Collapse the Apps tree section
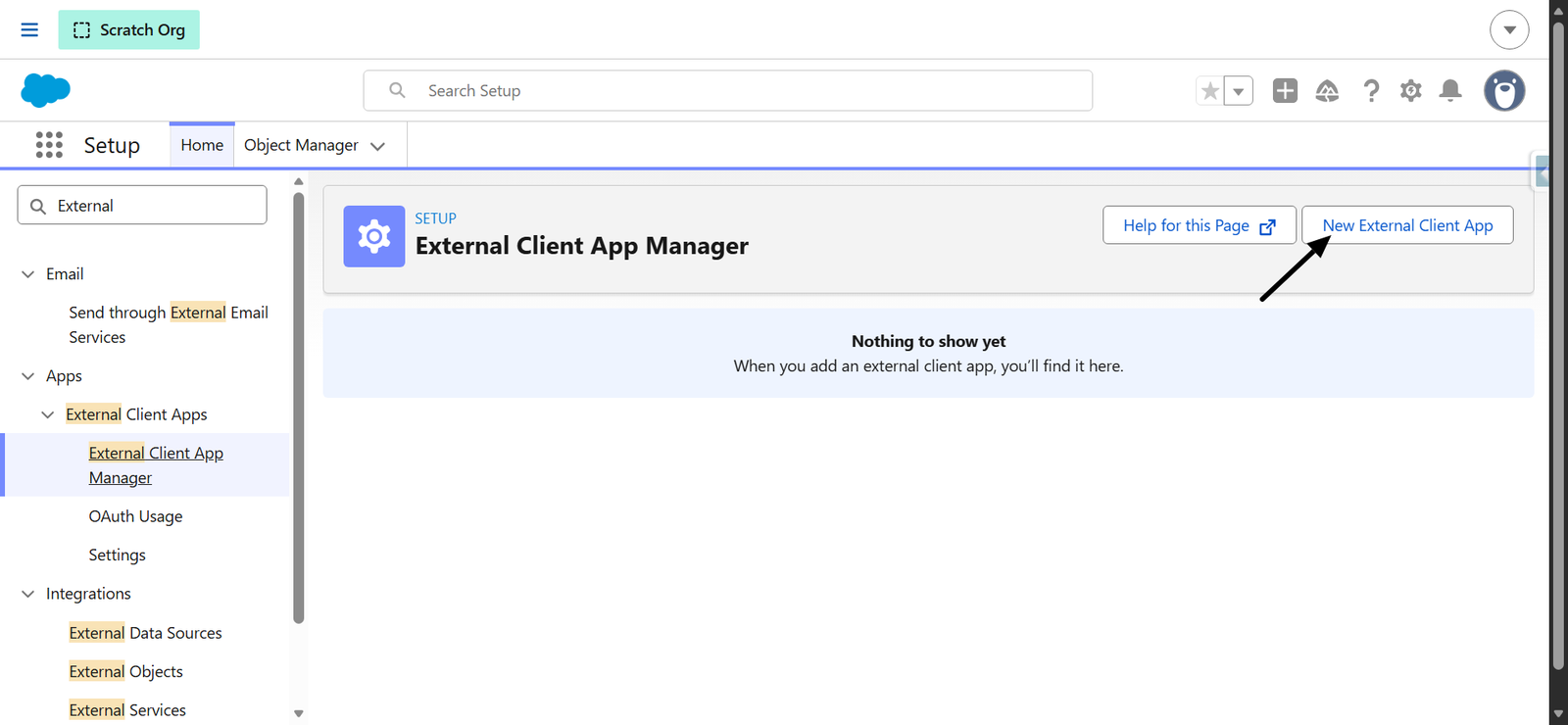The width and height of the screenshot is (1568, 725). pyautogui.click(x=27, y=376)
